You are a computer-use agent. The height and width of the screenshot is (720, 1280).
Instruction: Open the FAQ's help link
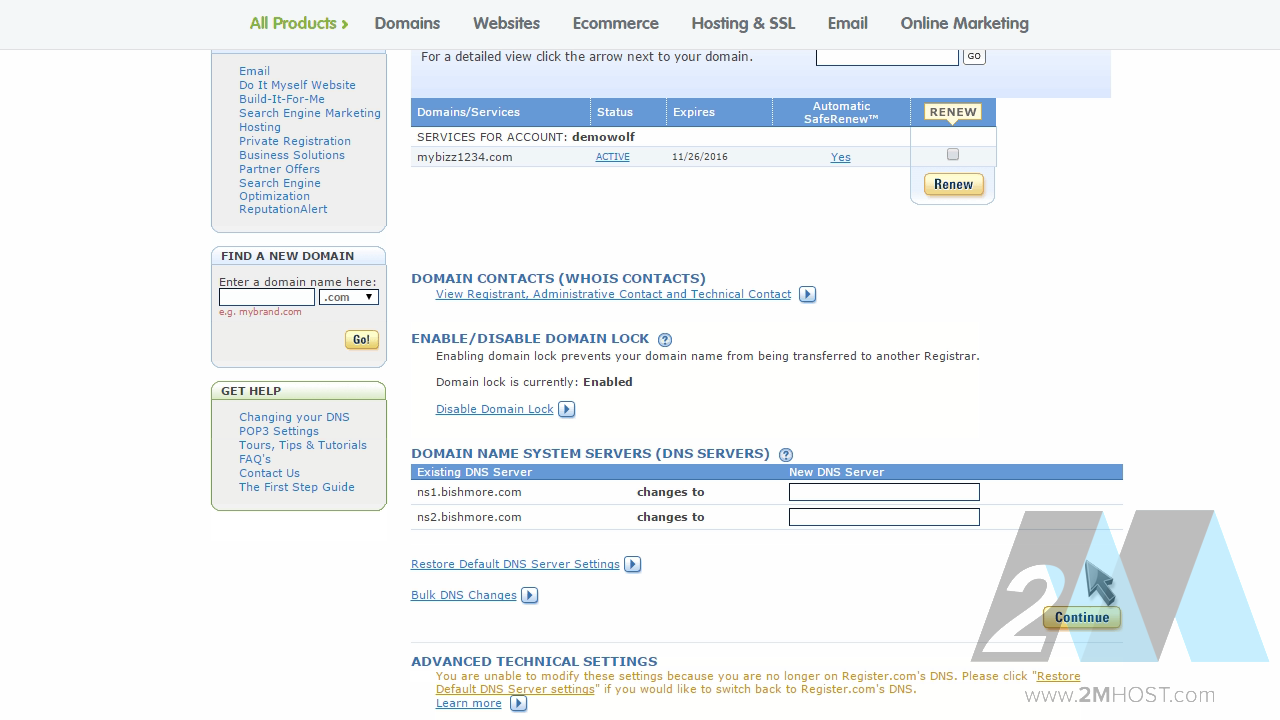coord(255,459)
